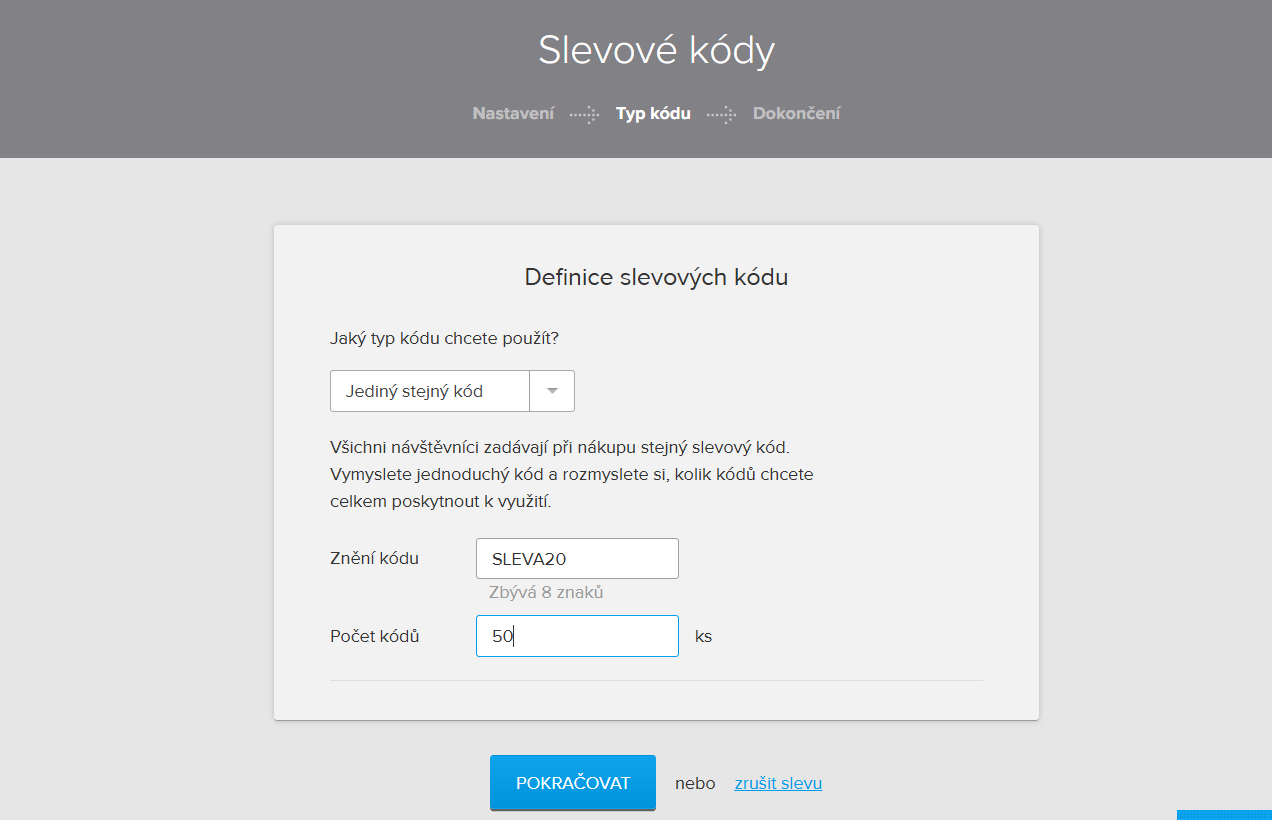The image size is (1272, 820).
Task: Click the "ks" unit label
Action: pos(704,636)
